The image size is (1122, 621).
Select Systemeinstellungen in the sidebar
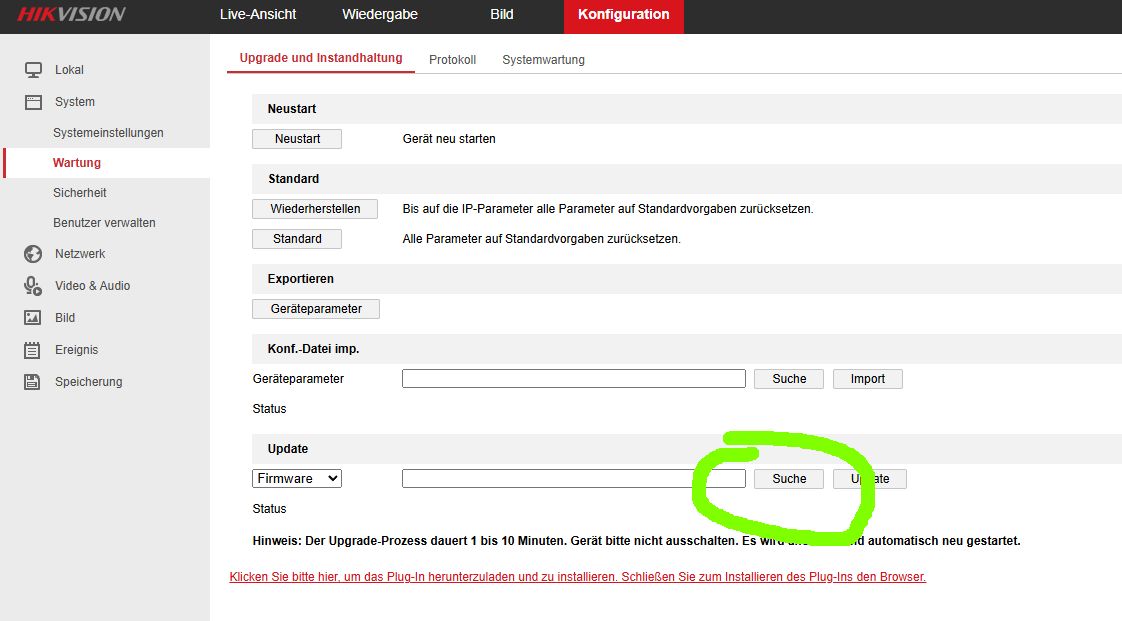(108, 133)
